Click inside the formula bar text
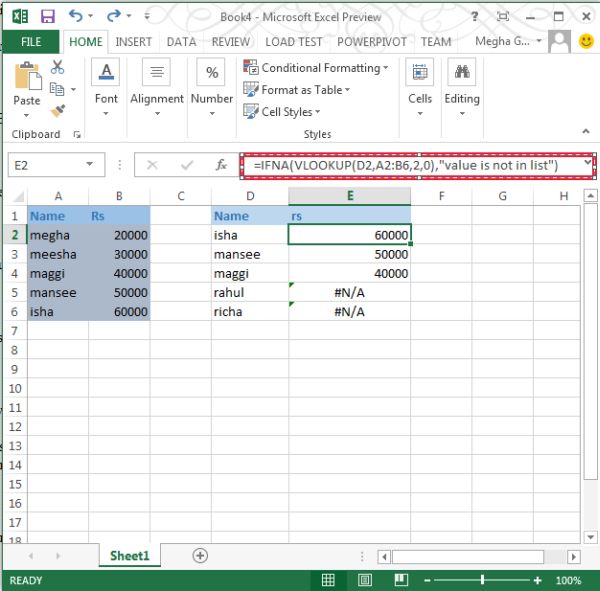Image resolution: width=600 pixels, height=591 pixels. [x=406, y=165]
